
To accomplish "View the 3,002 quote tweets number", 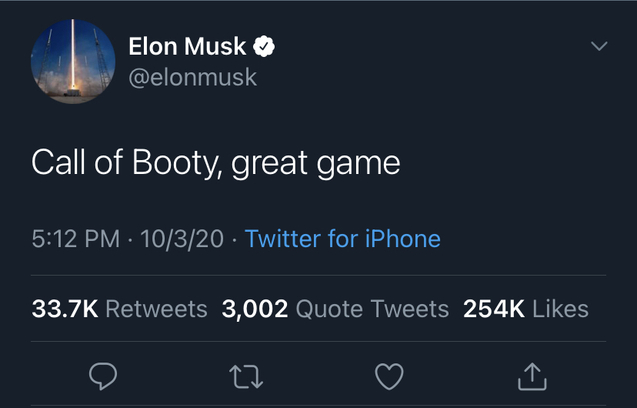I will pos(255,309).
